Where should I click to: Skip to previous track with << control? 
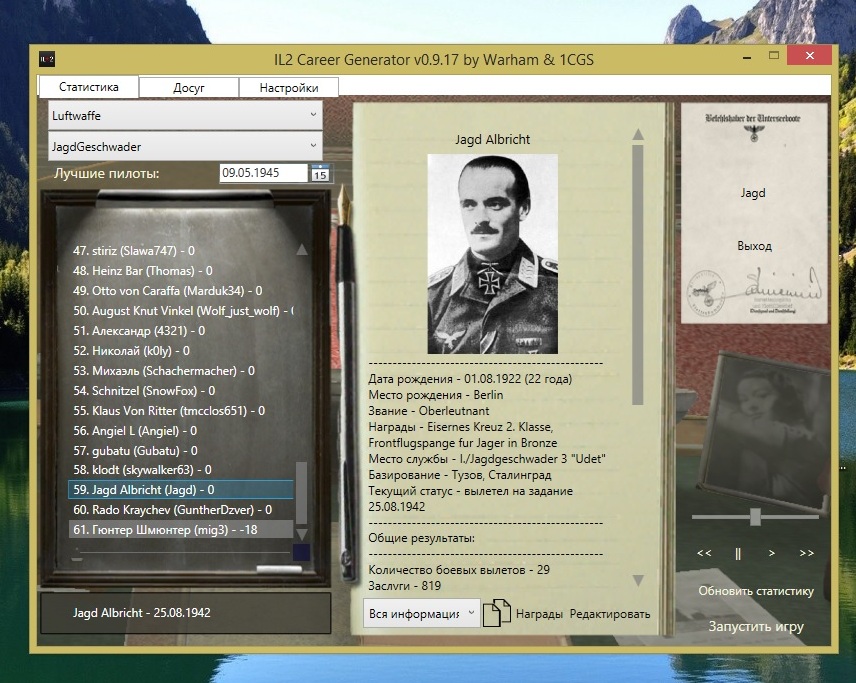click(x=704, y=553)
